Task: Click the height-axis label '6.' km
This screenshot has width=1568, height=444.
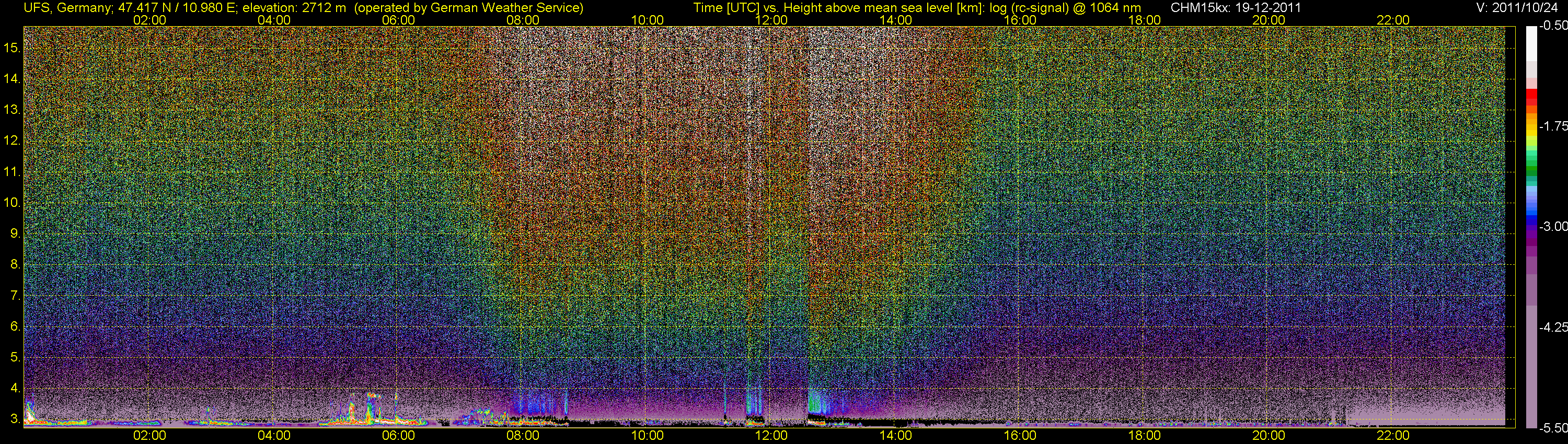Action: click(16, 326)
